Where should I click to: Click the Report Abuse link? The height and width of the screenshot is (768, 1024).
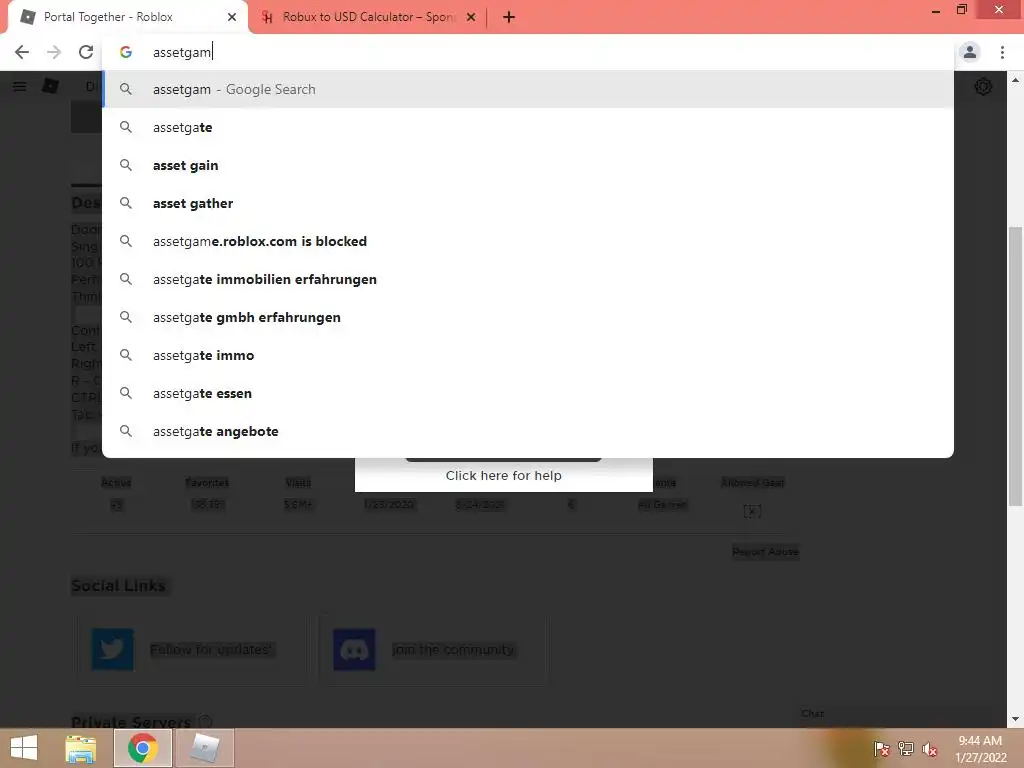click(765, 552)
